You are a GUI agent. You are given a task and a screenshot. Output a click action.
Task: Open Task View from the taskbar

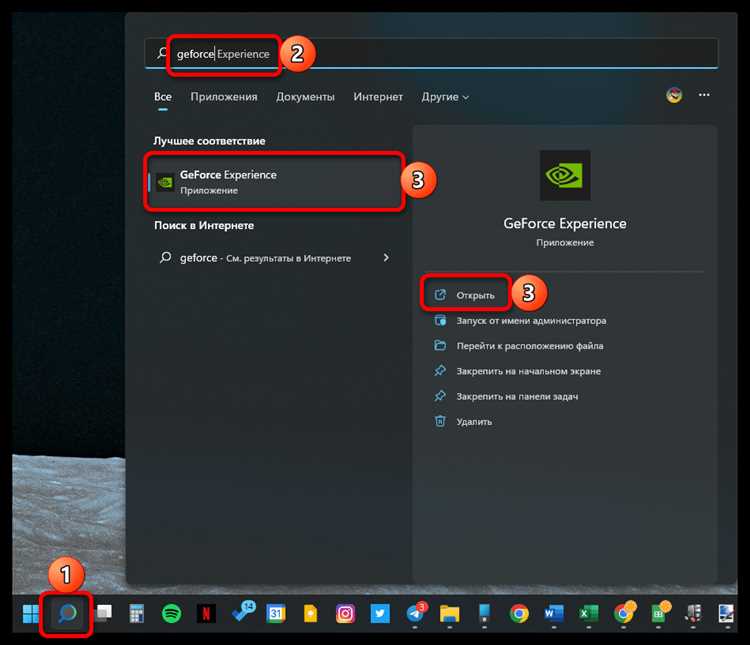103,612
